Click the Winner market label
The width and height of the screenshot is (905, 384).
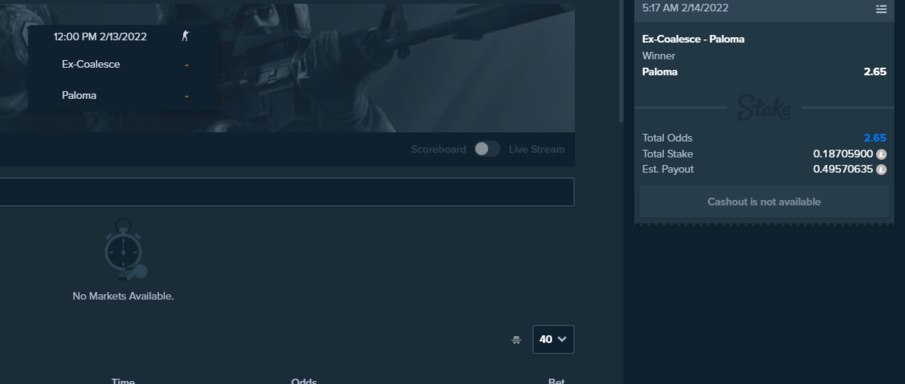click(659, 56)
